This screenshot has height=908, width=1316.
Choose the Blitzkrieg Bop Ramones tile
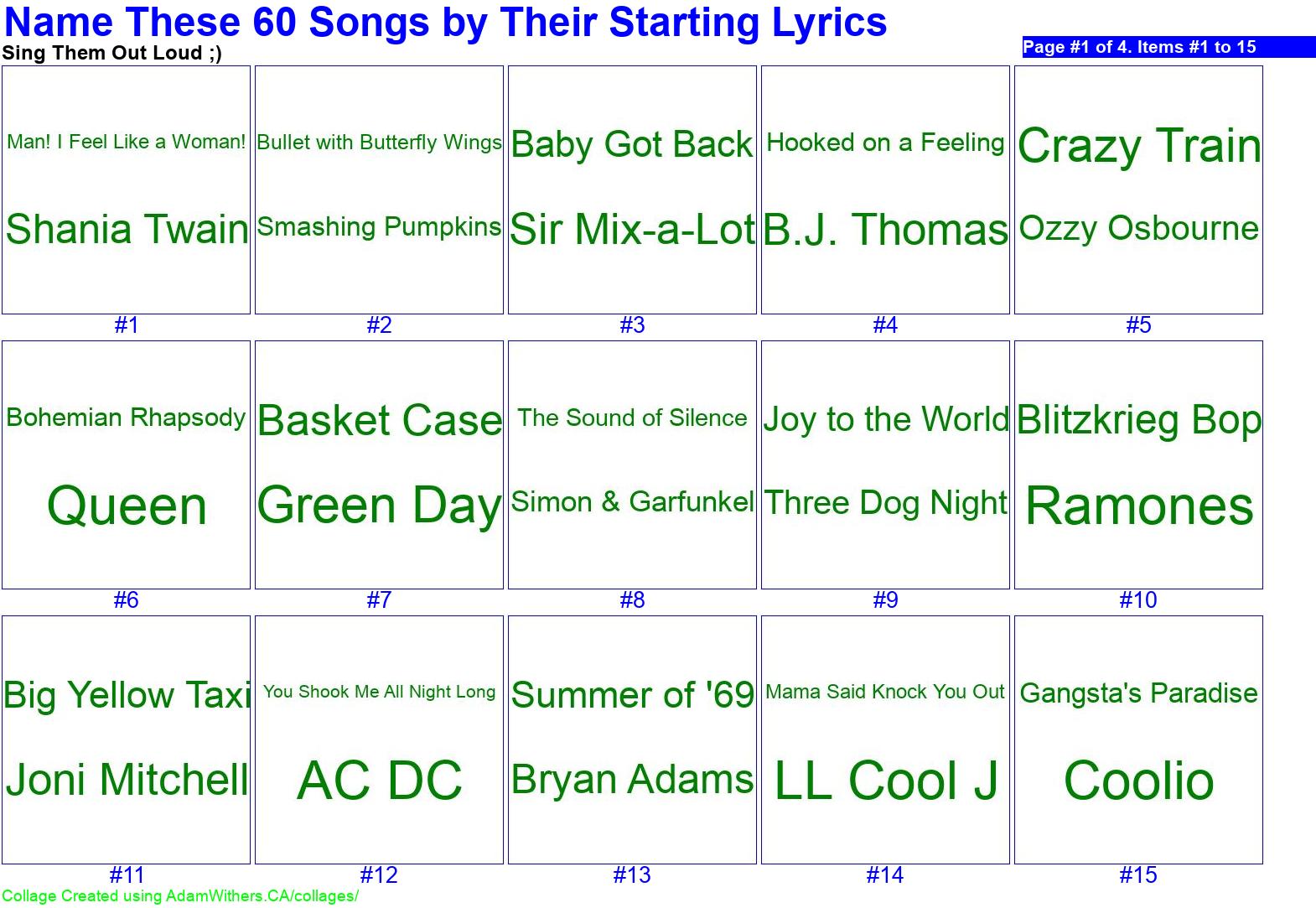tap(1139, 464)
